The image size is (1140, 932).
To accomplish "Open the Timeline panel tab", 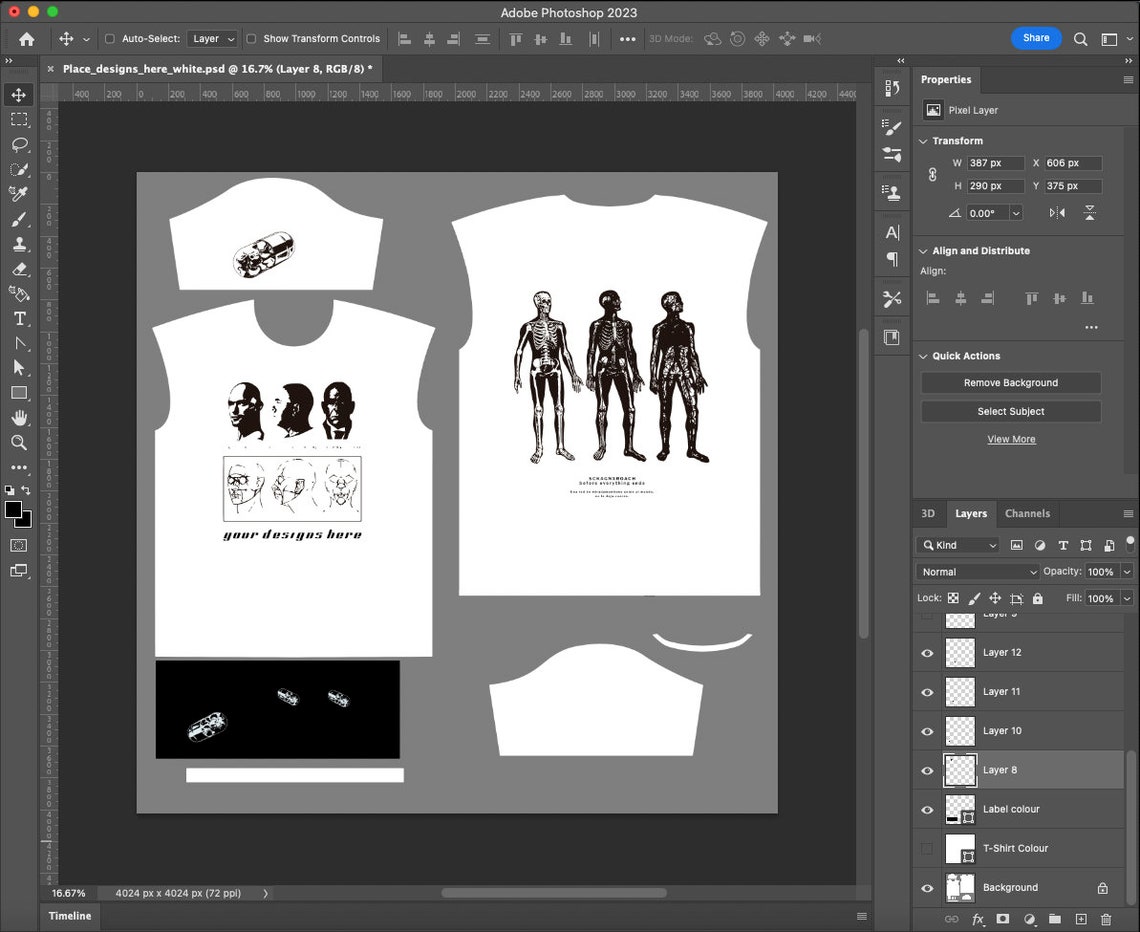I will click(x=68, y=915).
